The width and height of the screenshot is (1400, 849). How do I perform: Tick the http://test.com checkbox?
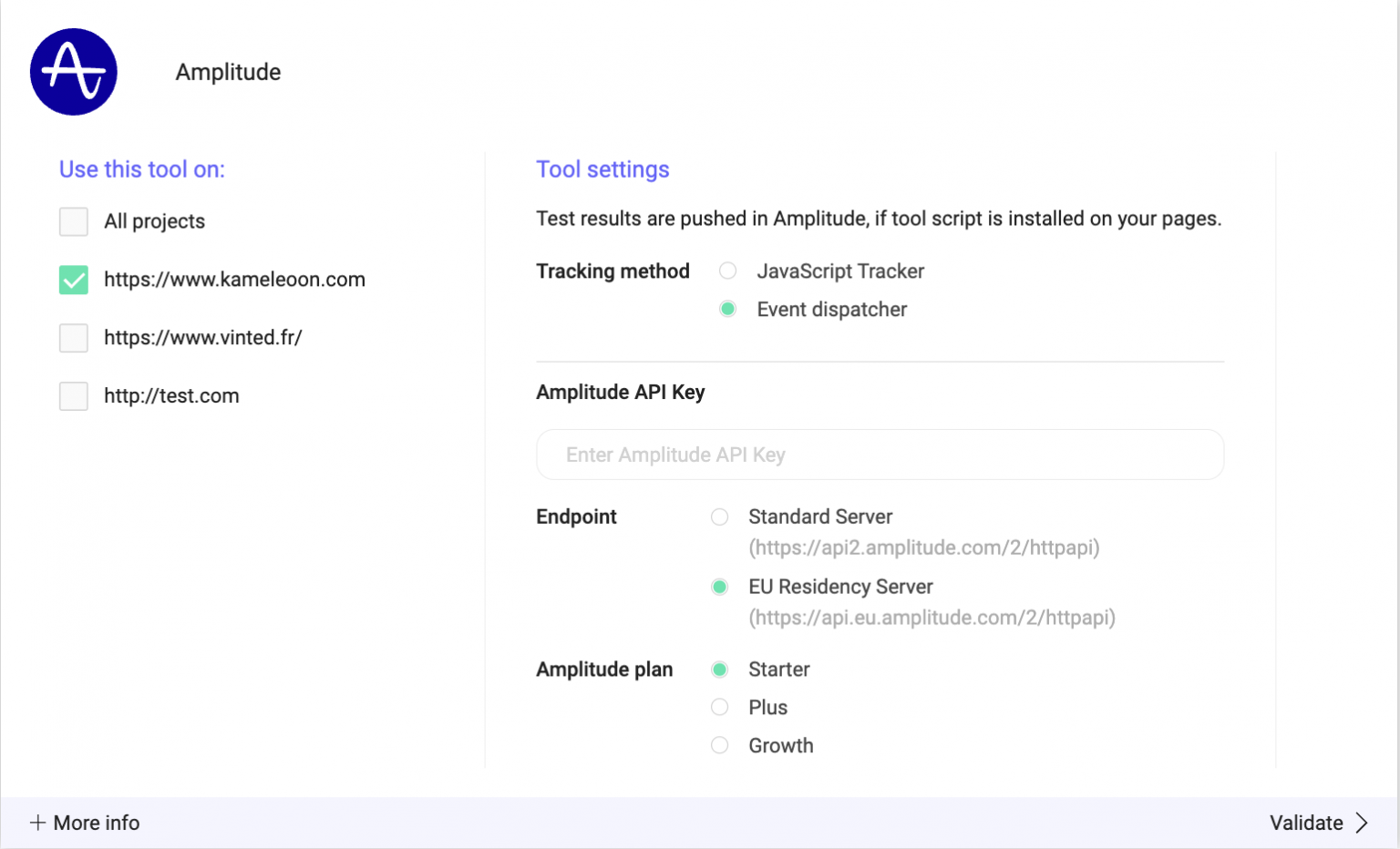74,396
